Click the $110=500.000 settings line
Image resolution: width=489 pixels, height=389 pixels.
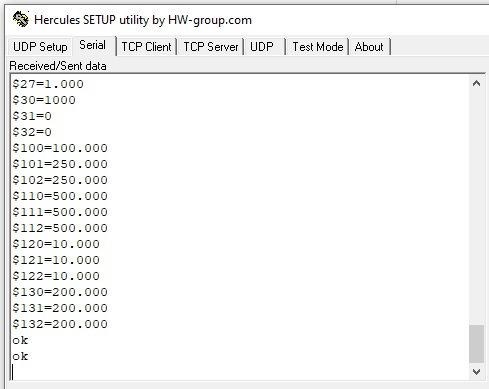[x=60, y=196]
